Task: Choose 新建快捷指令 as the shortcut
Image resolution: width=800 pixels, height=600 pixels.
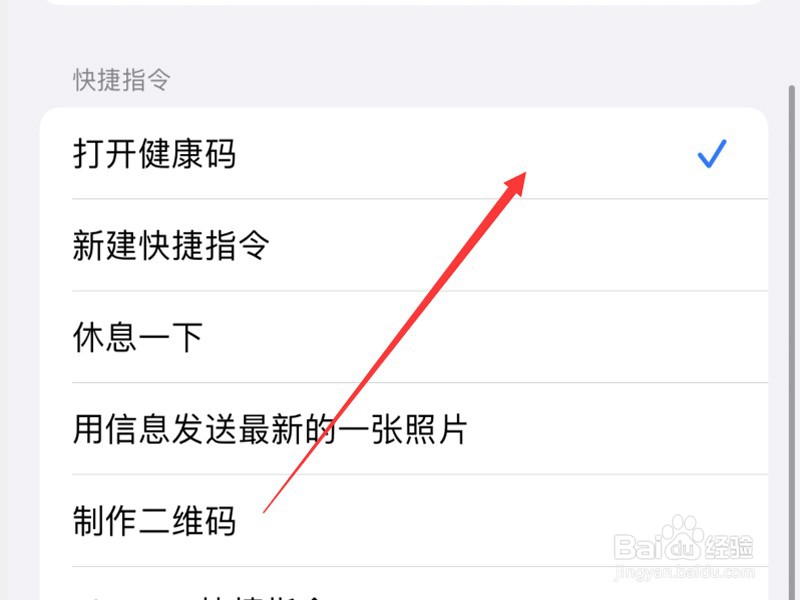Action: (x=404, y=245)
